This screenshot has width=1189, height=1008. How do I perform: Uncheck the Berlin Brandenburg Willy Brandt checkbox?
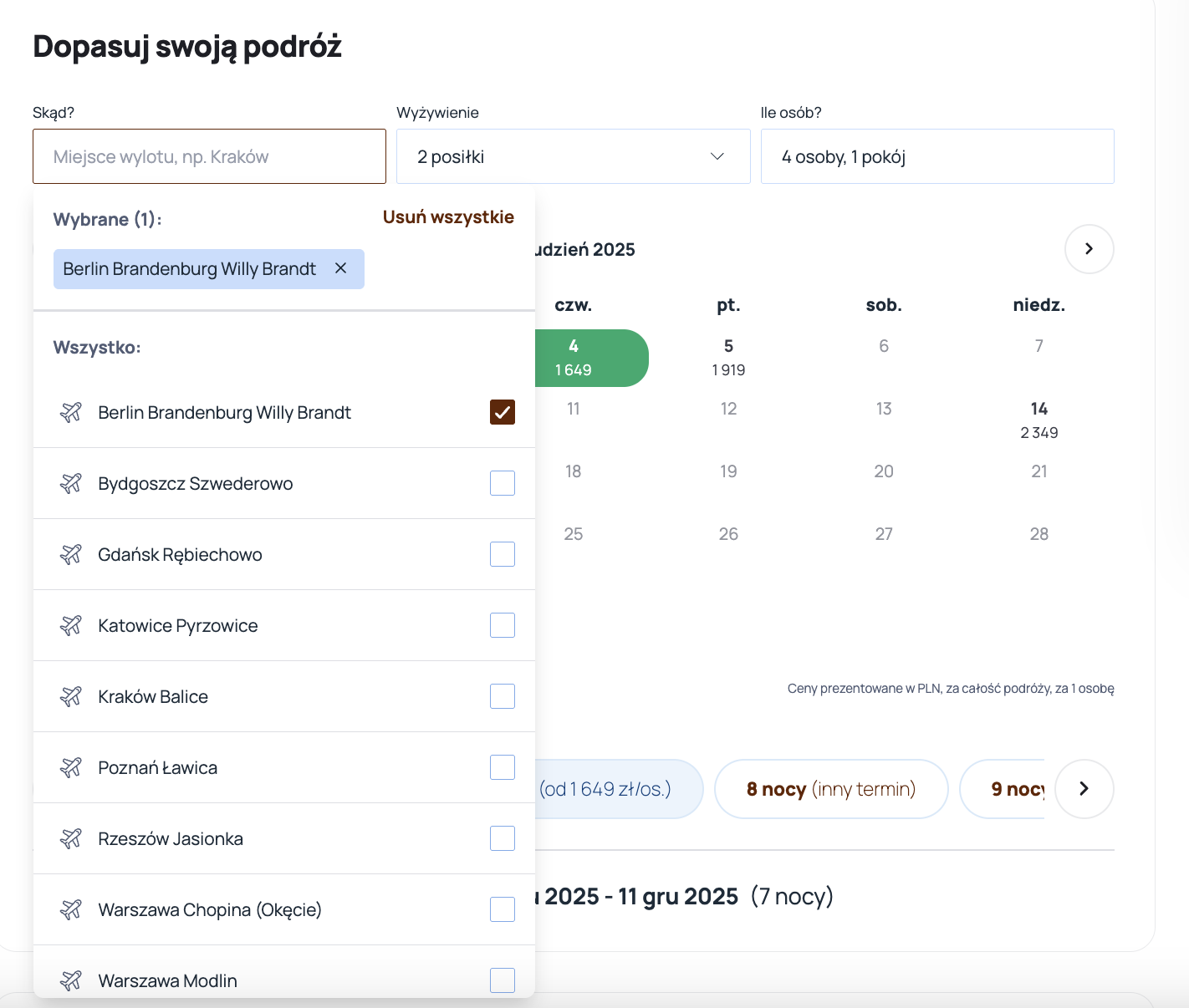[503, 412]
